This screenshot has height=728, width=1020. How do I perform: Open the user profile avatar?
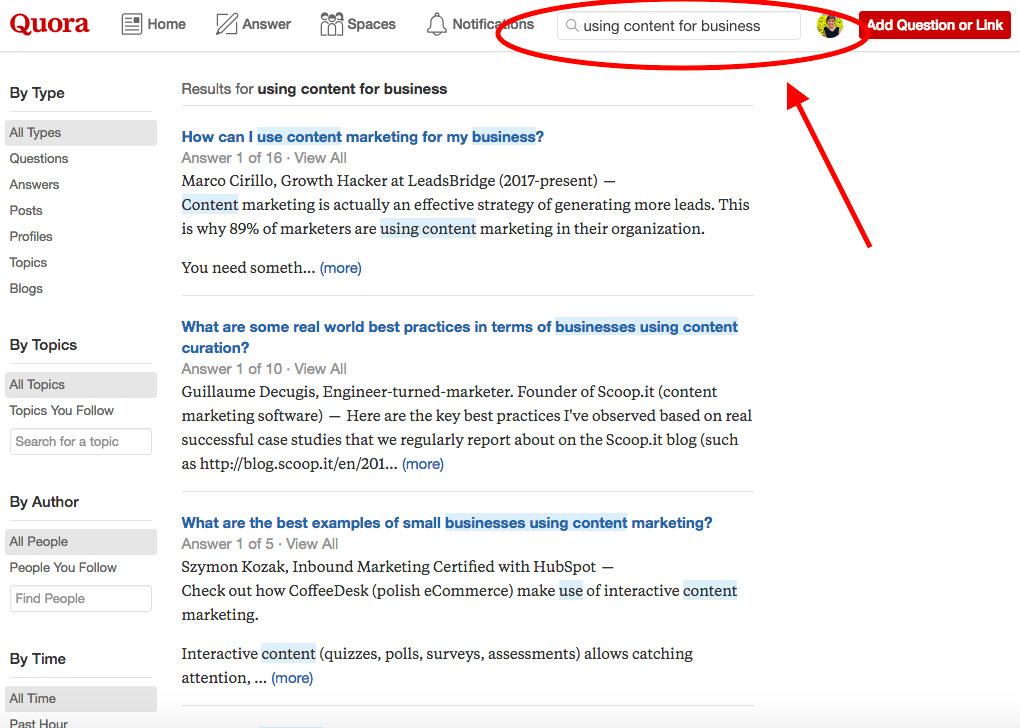click(829, 25)
